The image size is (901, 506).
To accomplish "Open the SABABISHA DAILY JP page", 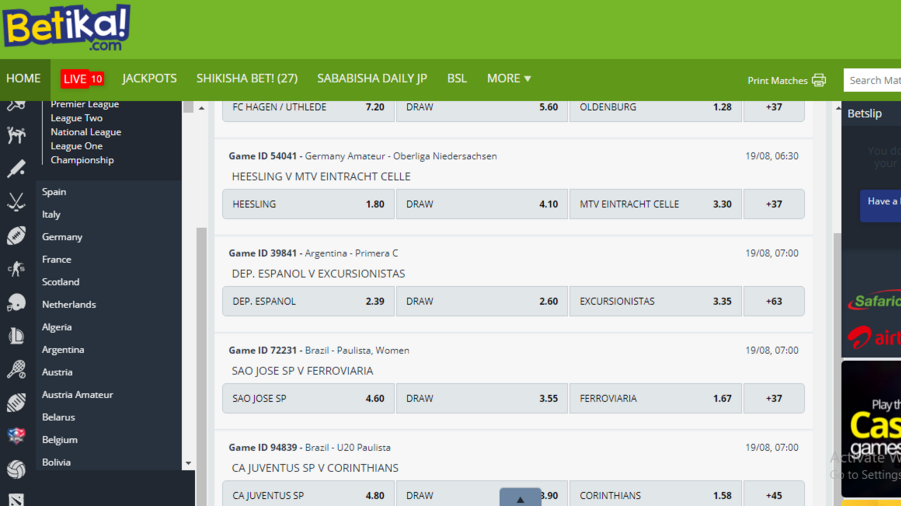I will tap(371, 78).
